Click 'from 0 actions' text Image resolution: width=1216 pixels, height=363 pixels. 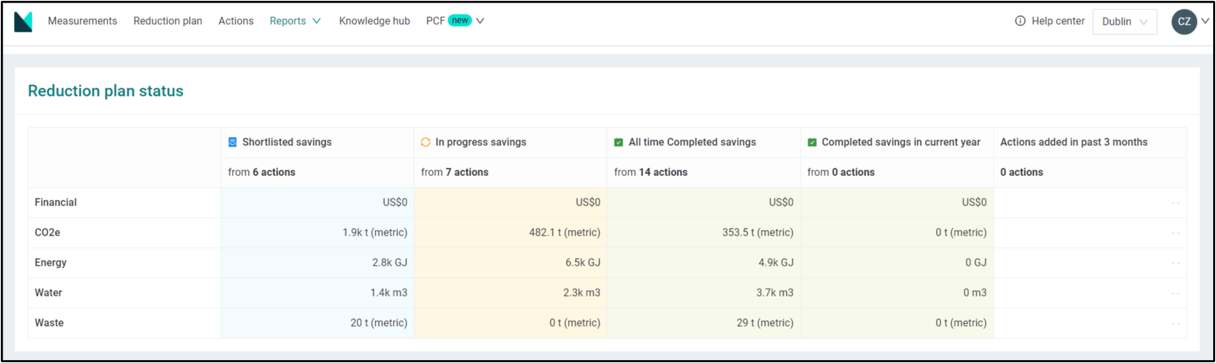(x=841, y=172)
